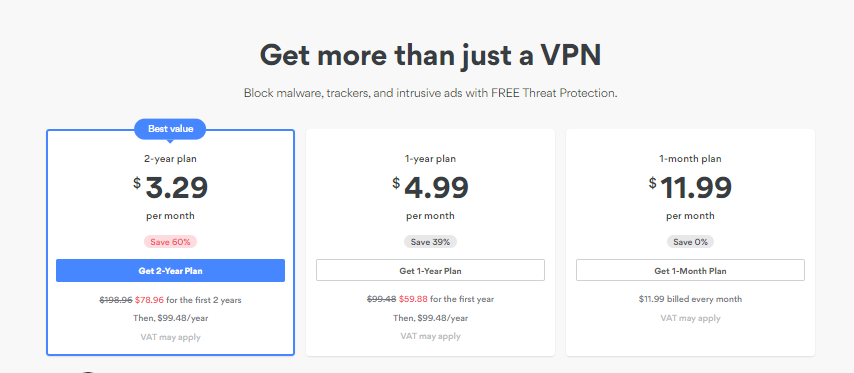
Task: Click the Get 2-Year Plan button
Action: 170,271
